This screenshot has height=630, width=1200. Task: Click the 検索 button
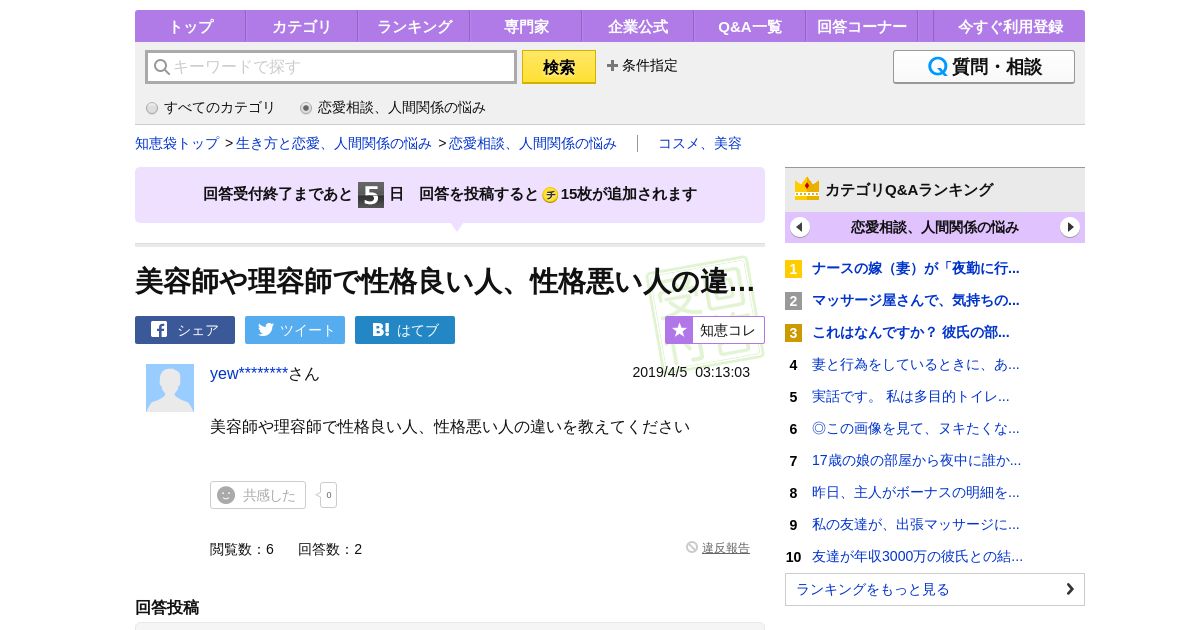coord(559,67)
